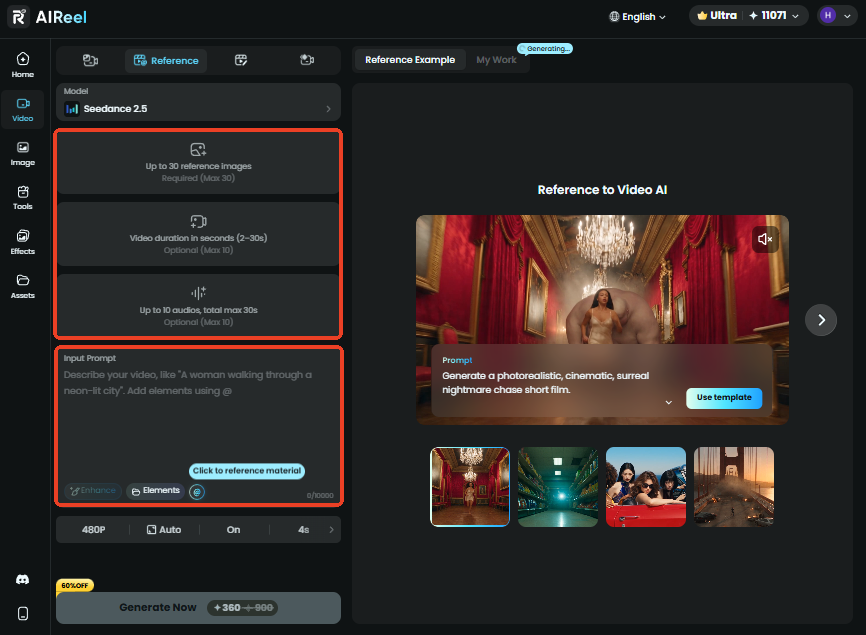Click the Enhance prompt button
The width and height of the screenshot is (866, 635).
coord(93,490)
